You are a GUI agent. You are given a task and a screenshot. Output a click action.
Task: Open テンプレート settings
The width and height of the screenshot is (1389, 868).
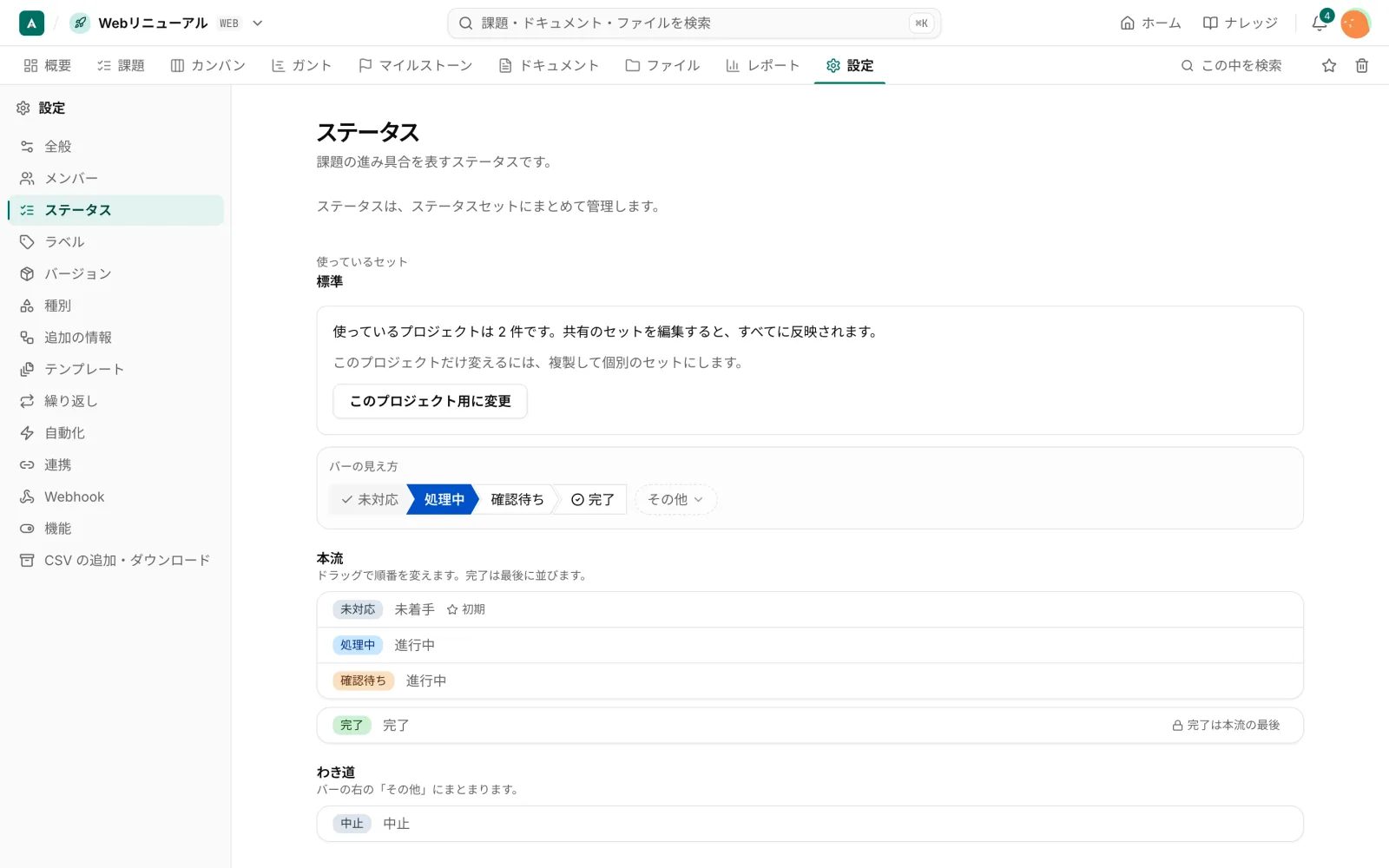115,369
